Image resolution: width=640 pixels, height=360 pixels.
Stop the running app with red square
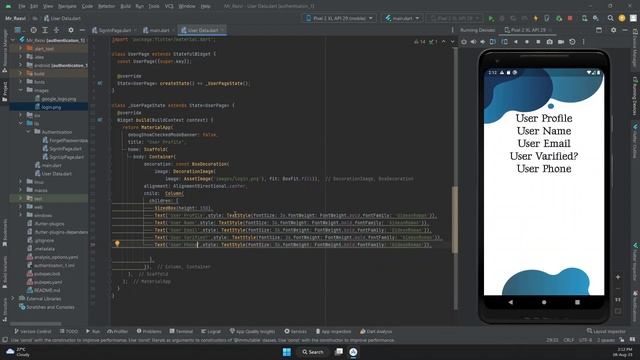coord(570,18)
